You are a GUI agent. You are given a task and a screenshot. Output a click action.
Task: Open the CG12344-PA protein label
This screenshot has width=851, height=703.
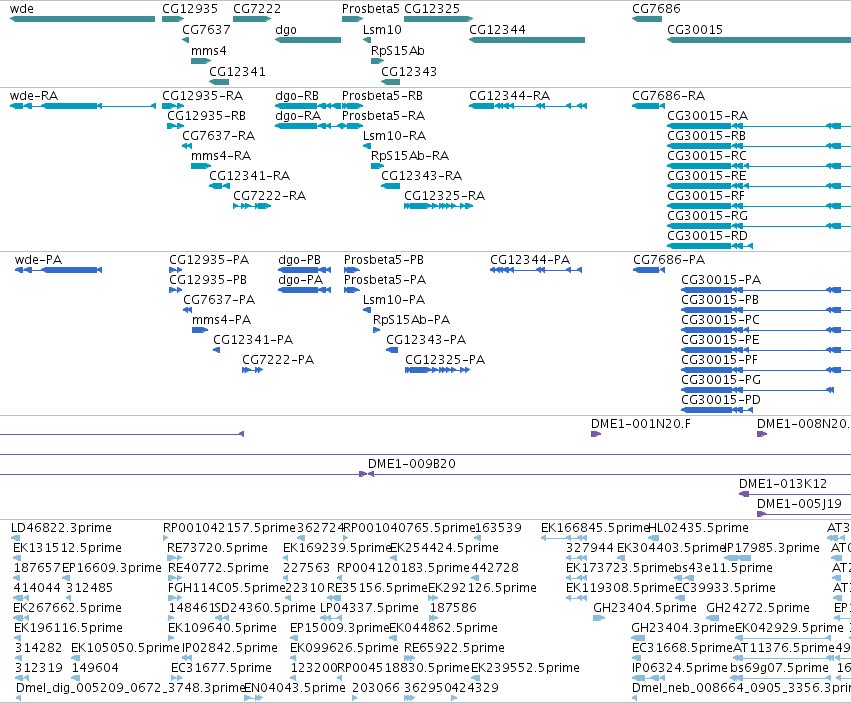tap(530, 260)
